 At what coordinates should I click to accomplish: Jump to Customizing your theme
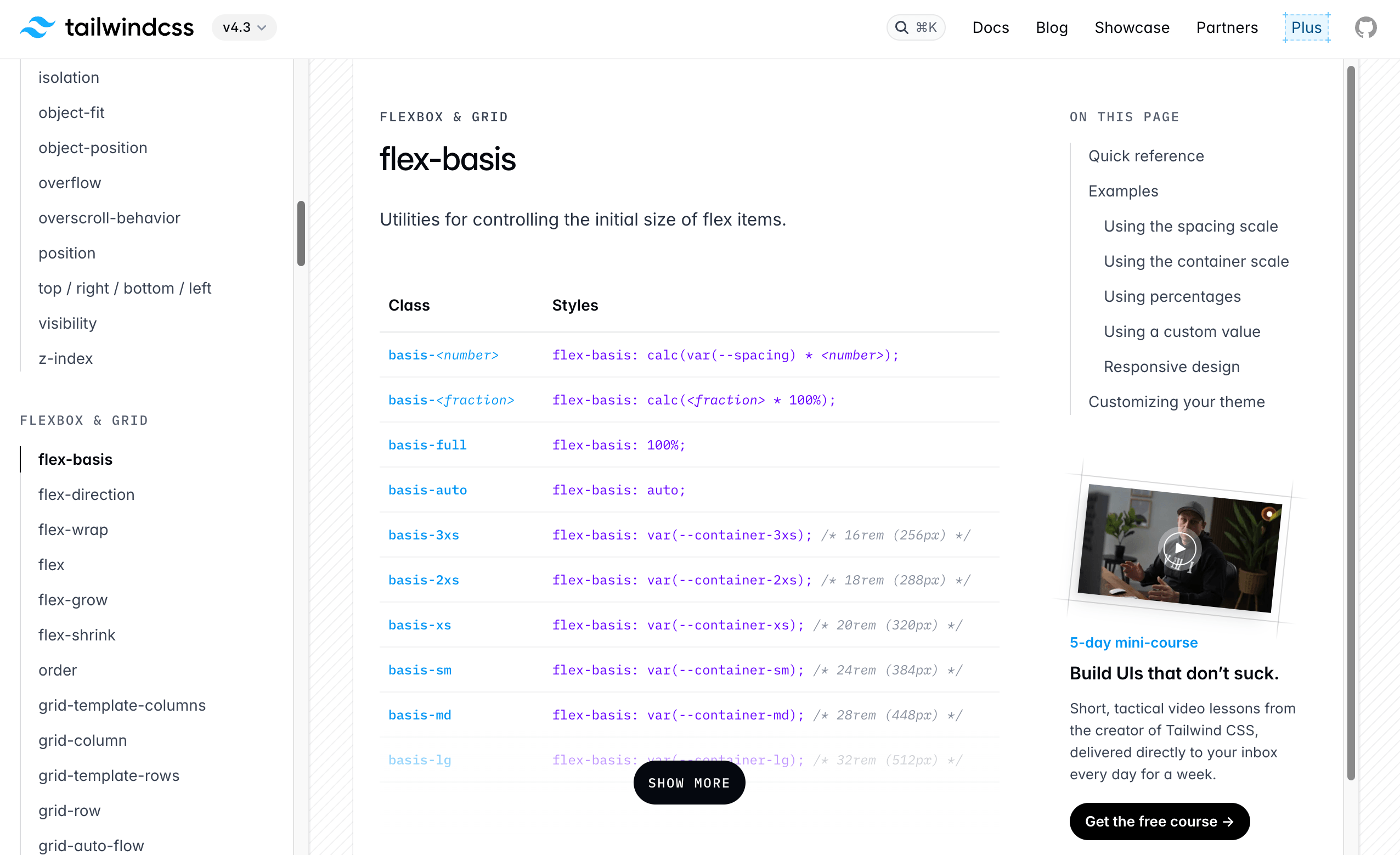click(x=1176, y=402)
